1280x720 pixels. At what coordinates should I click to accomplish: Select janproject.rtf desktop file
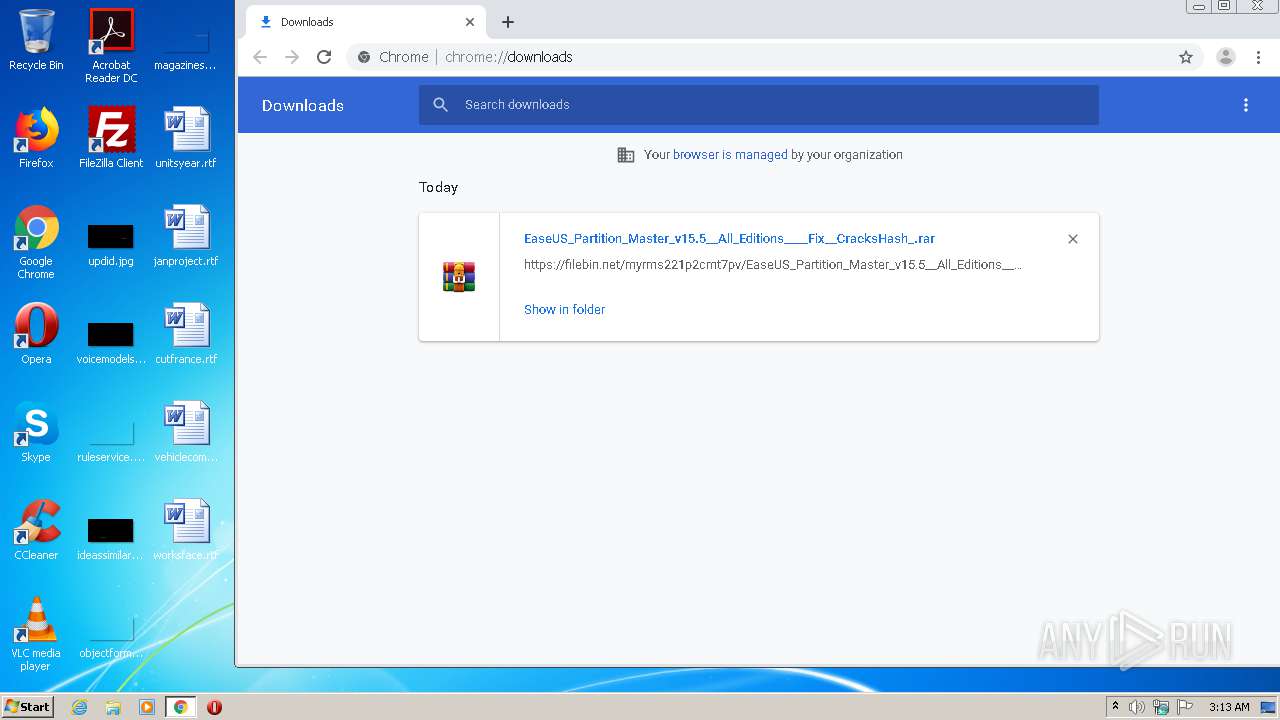186,236
